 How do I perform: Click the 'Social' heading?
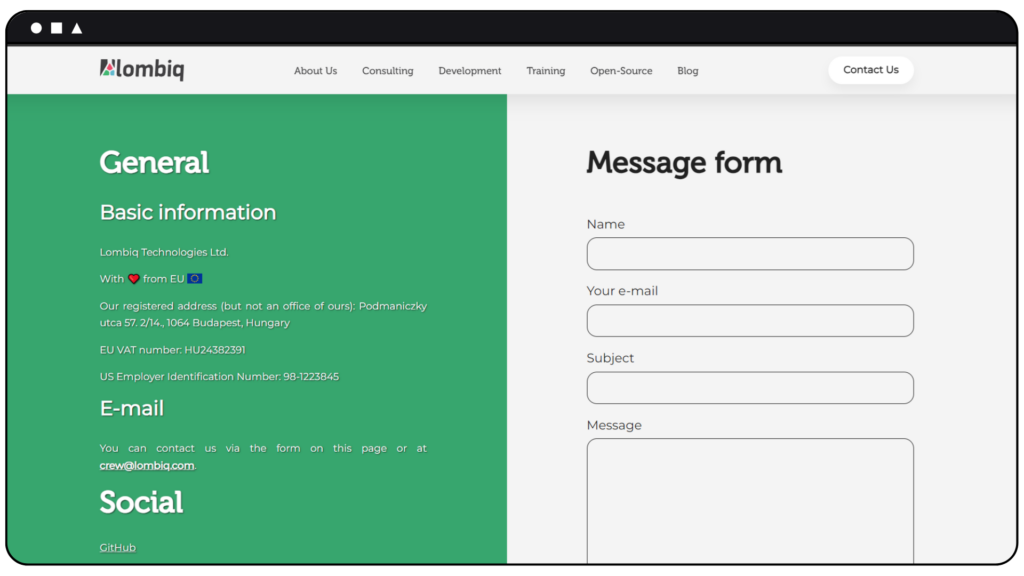point(141,502)
